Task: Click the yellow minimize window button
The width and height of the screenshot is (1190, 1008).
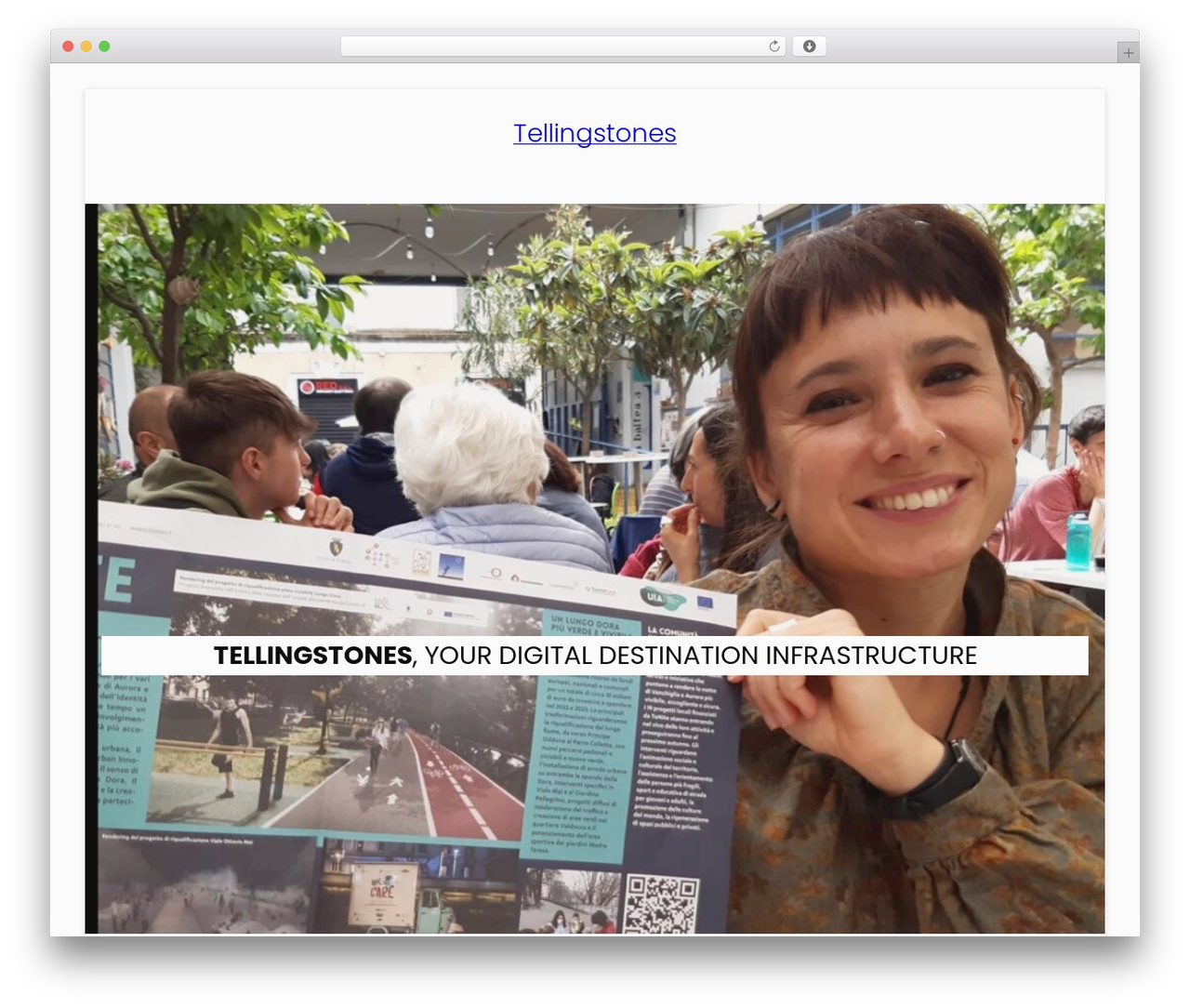Action: point(86,46)
